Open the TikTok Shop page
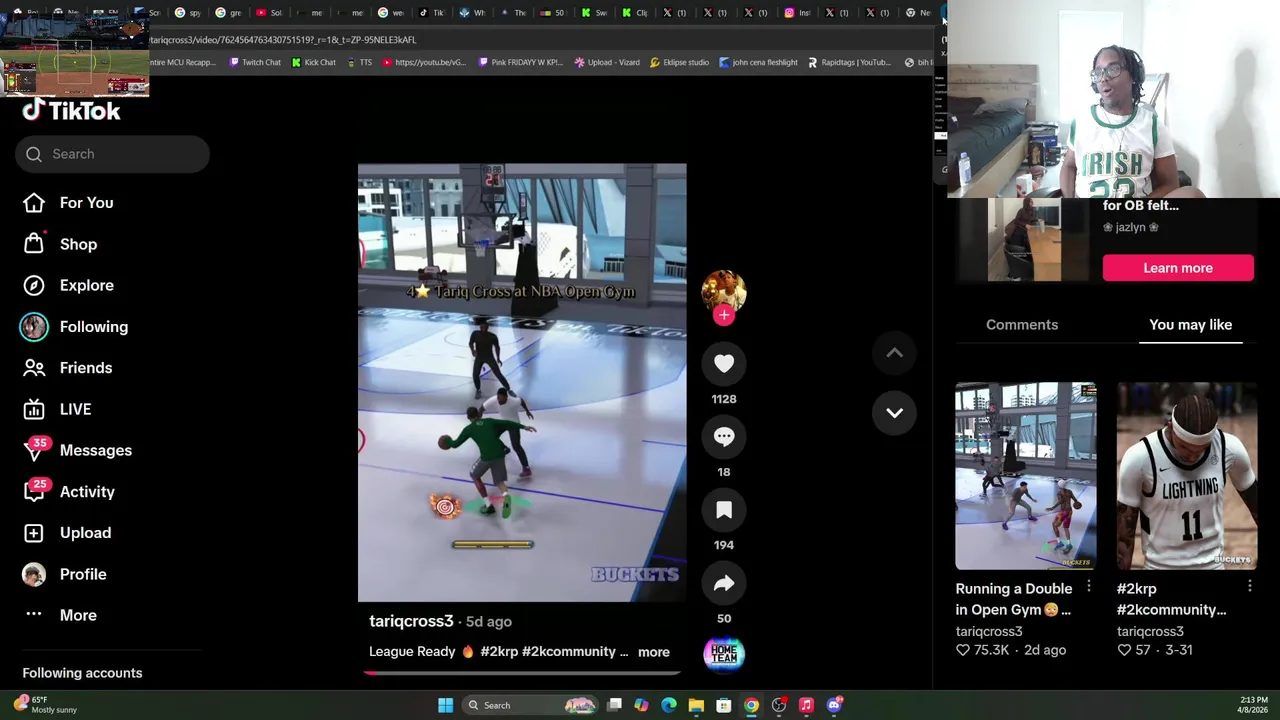The height and width of the screenshot is (720, 1280). 60,244
